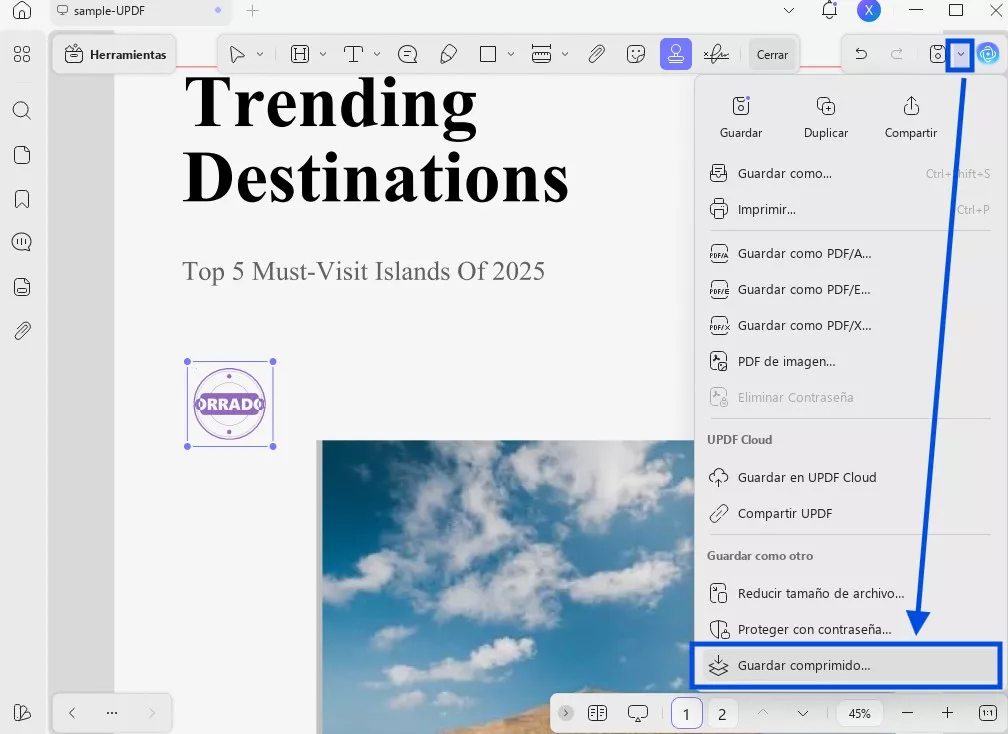Click the Herramientas button
Image resolution: width=1008 pixels, height=734 pixels.
tap(115, 55)
